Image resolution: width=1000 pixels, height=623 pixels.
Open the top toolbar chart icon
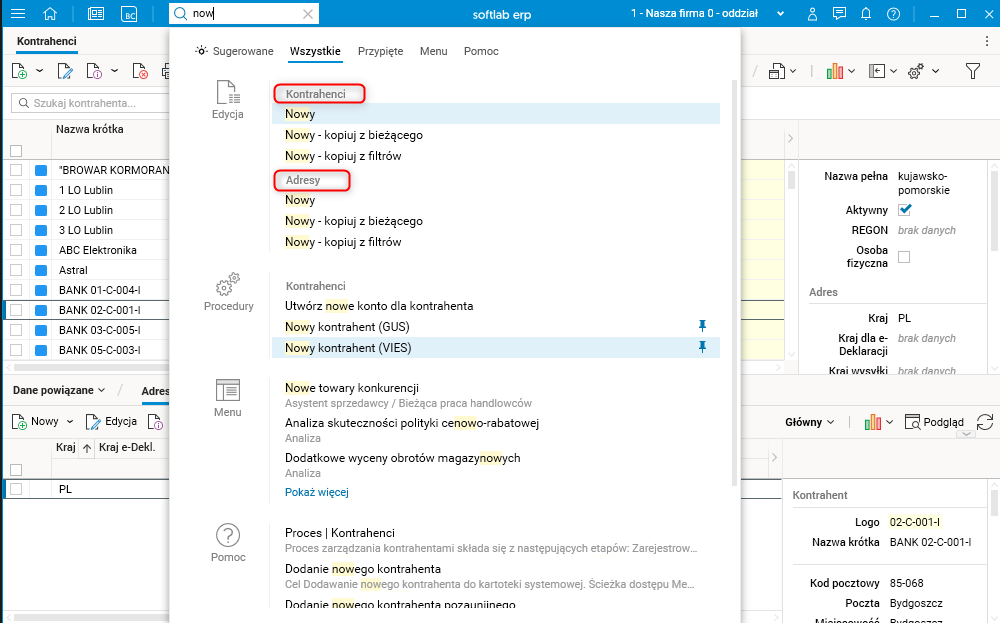[x=834, y=71]
